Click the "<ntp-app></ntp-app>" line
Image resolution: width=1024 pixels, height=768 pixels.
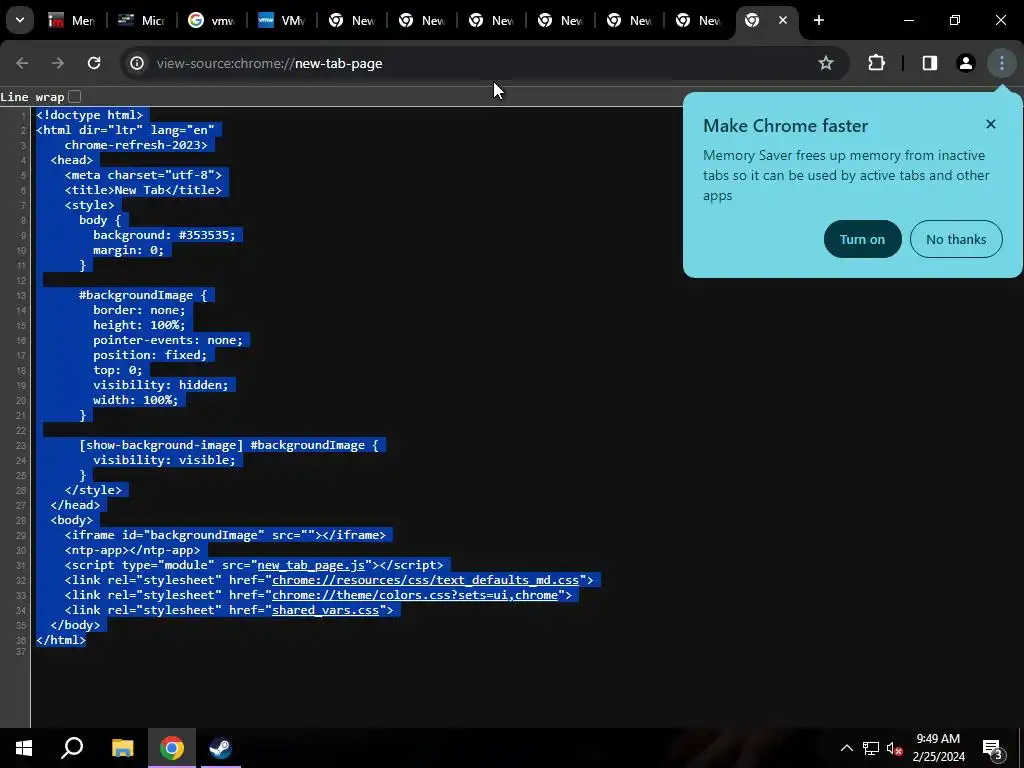tap(133, 550)
